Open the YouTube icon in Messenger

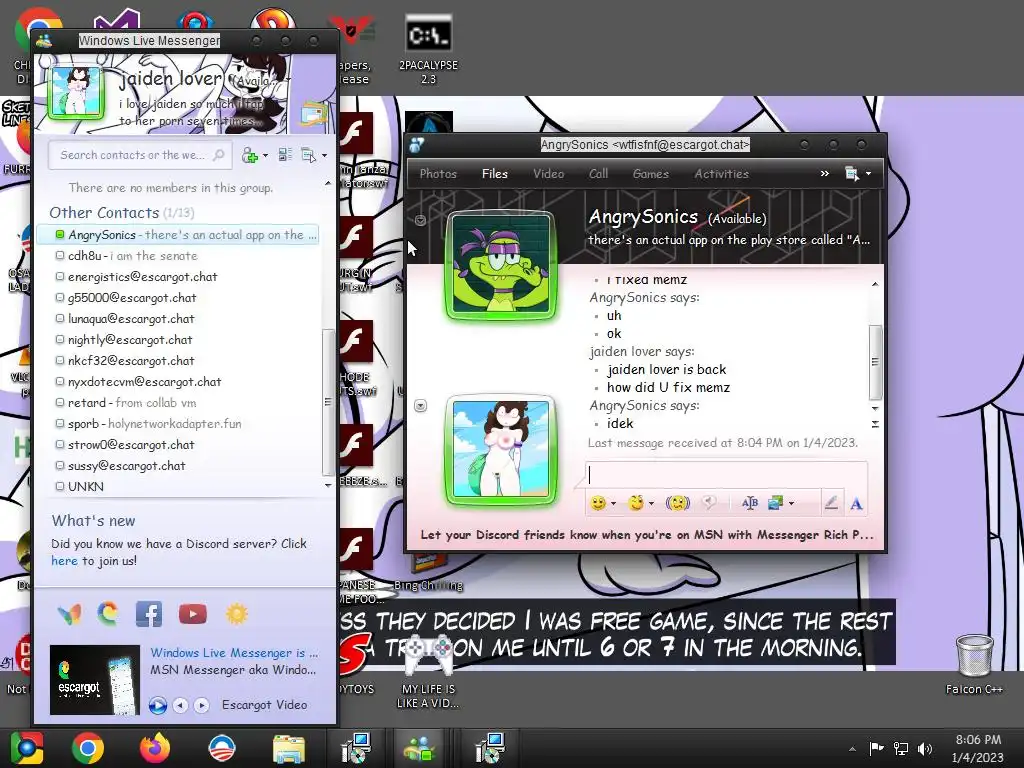[193, 614]
